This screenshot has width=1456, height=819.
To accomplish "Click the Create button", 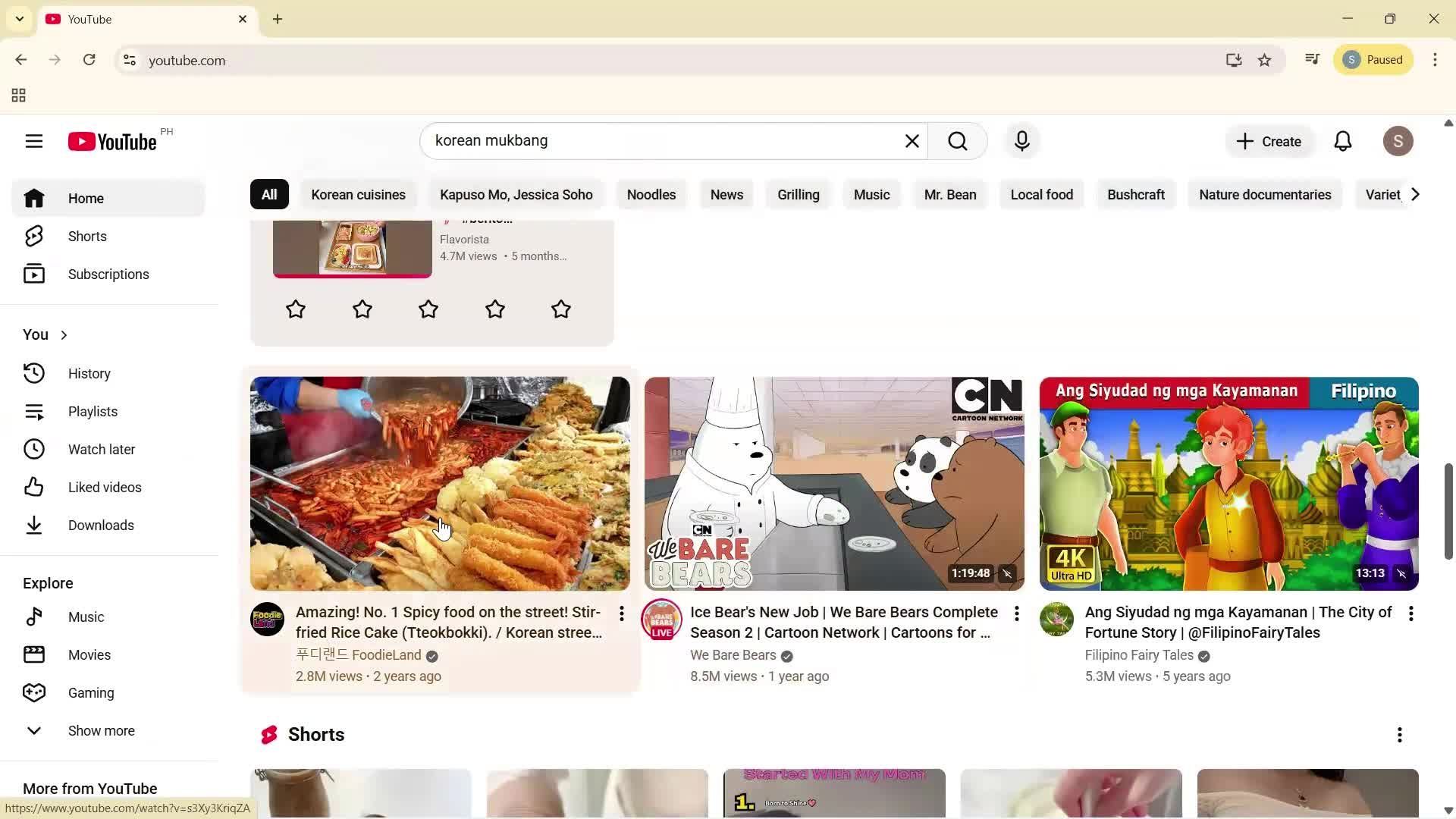I will [x=1269, y=141].
